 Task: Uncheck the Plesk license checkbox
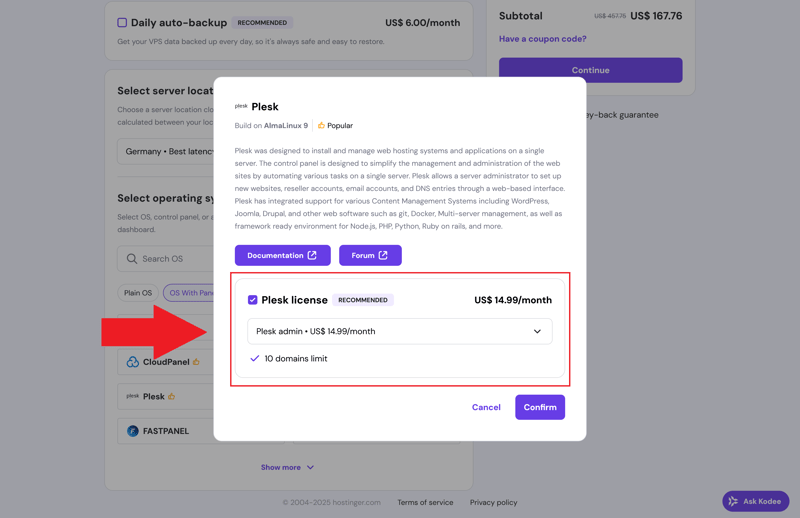[253, 300]
